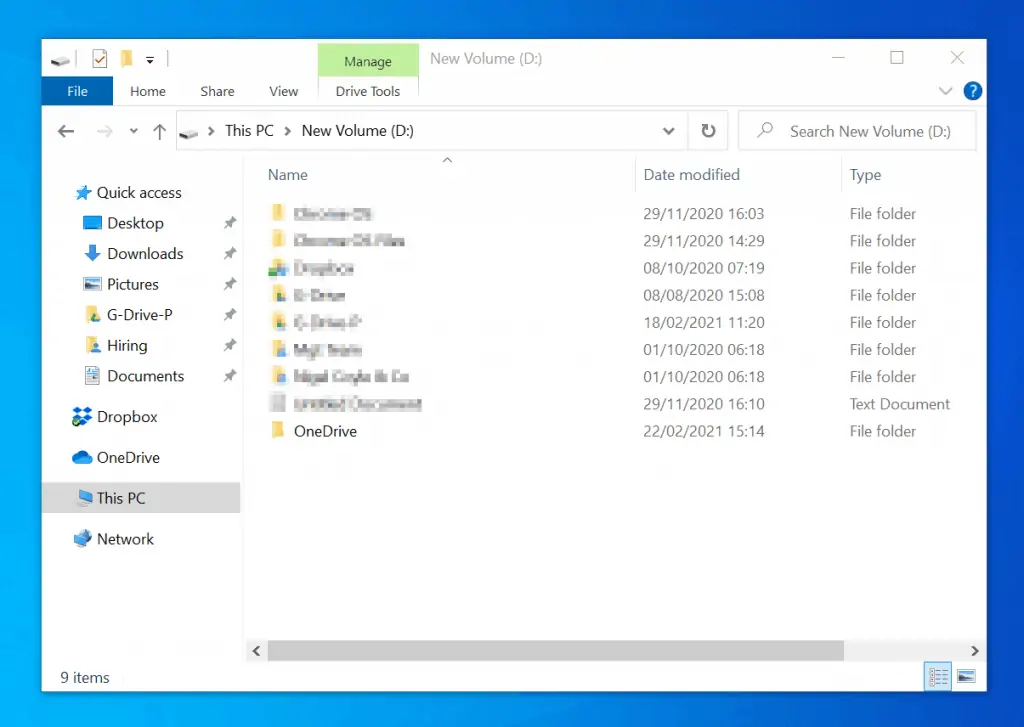Click the drive icon in the title bar
The width and height of the screenshot is (1024, 727).
coord(60,61)
